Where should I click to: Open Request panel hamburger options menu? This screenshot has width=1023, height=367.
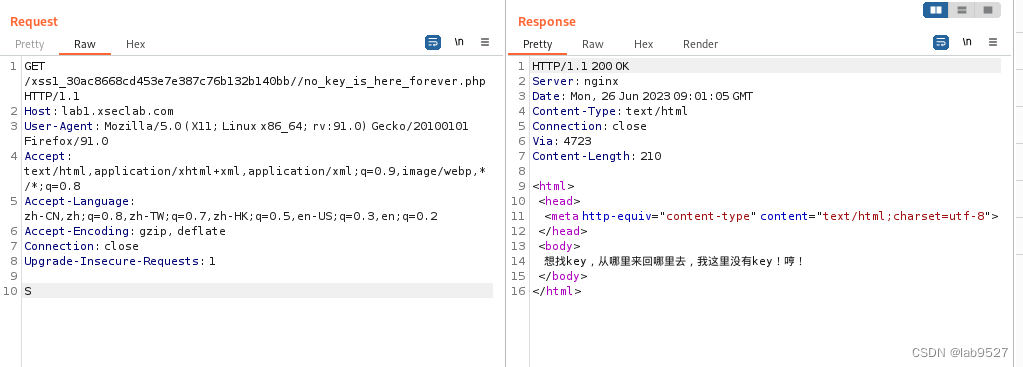[x=485, y=42]
